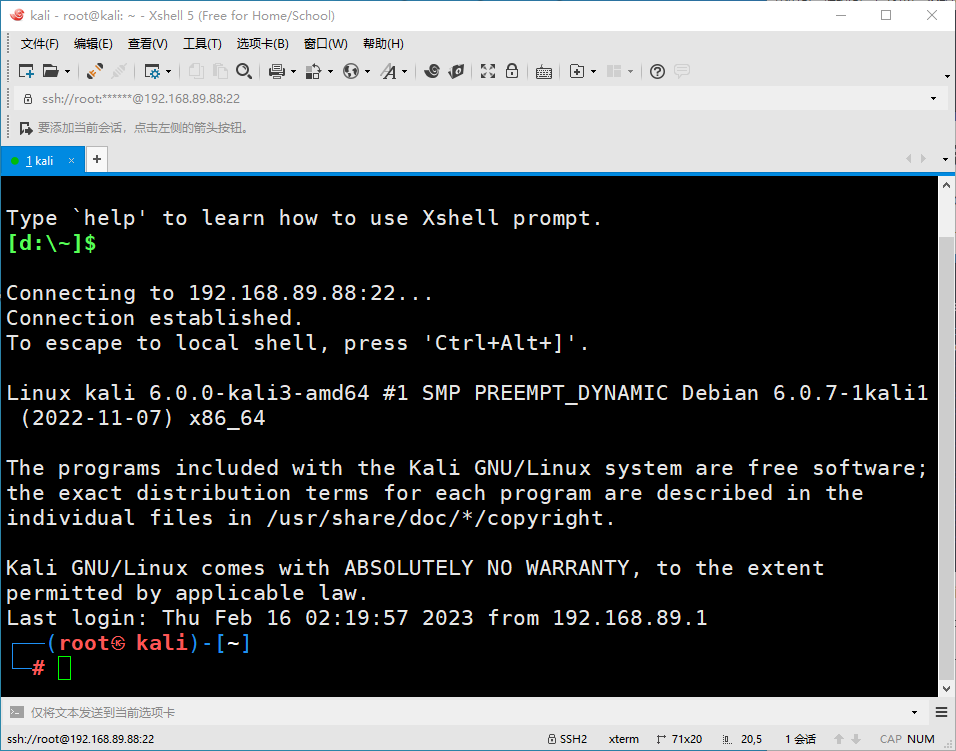Open the session Properties gear icon
956x751 pixels.
[x=152, y=71]
